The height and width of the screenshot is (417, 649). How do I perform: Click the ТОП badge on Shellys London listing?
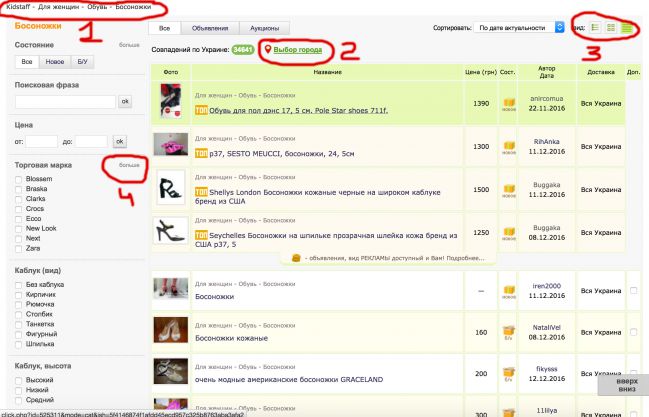pyautogui.click(x=202, y=189)
